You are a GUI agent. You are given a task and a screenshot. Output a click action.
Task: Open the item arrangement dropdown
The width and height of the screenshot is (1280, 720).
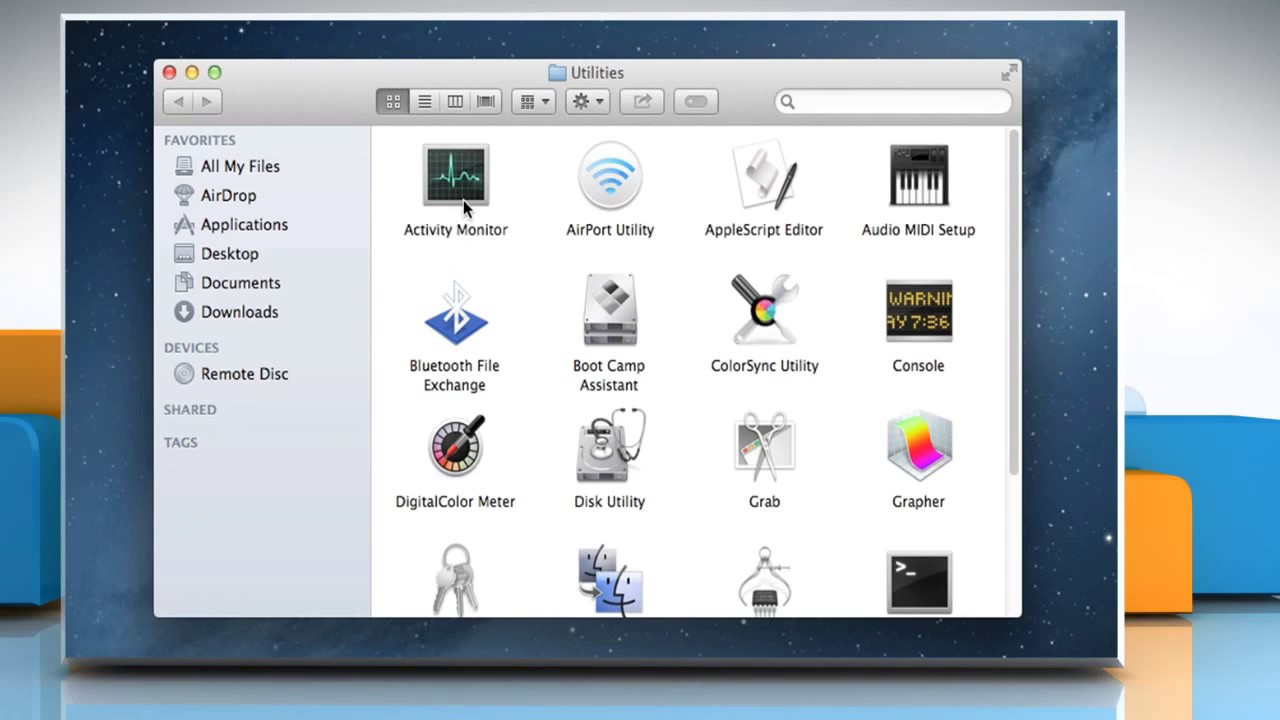point(534,101)
